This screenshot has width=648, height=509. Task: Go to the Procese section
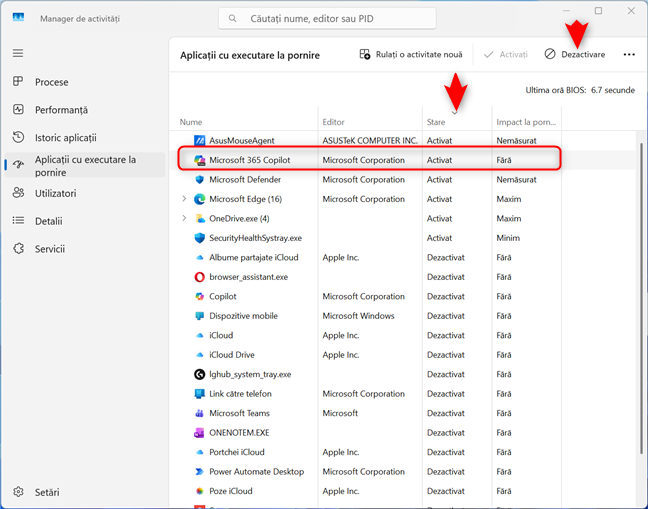(51, 82)
